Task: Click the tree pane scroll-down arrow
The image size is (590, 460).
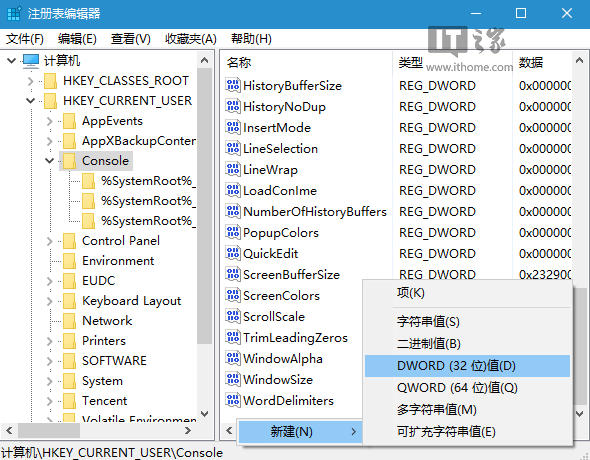Action: pyautogui.click(x=204, y=414)
